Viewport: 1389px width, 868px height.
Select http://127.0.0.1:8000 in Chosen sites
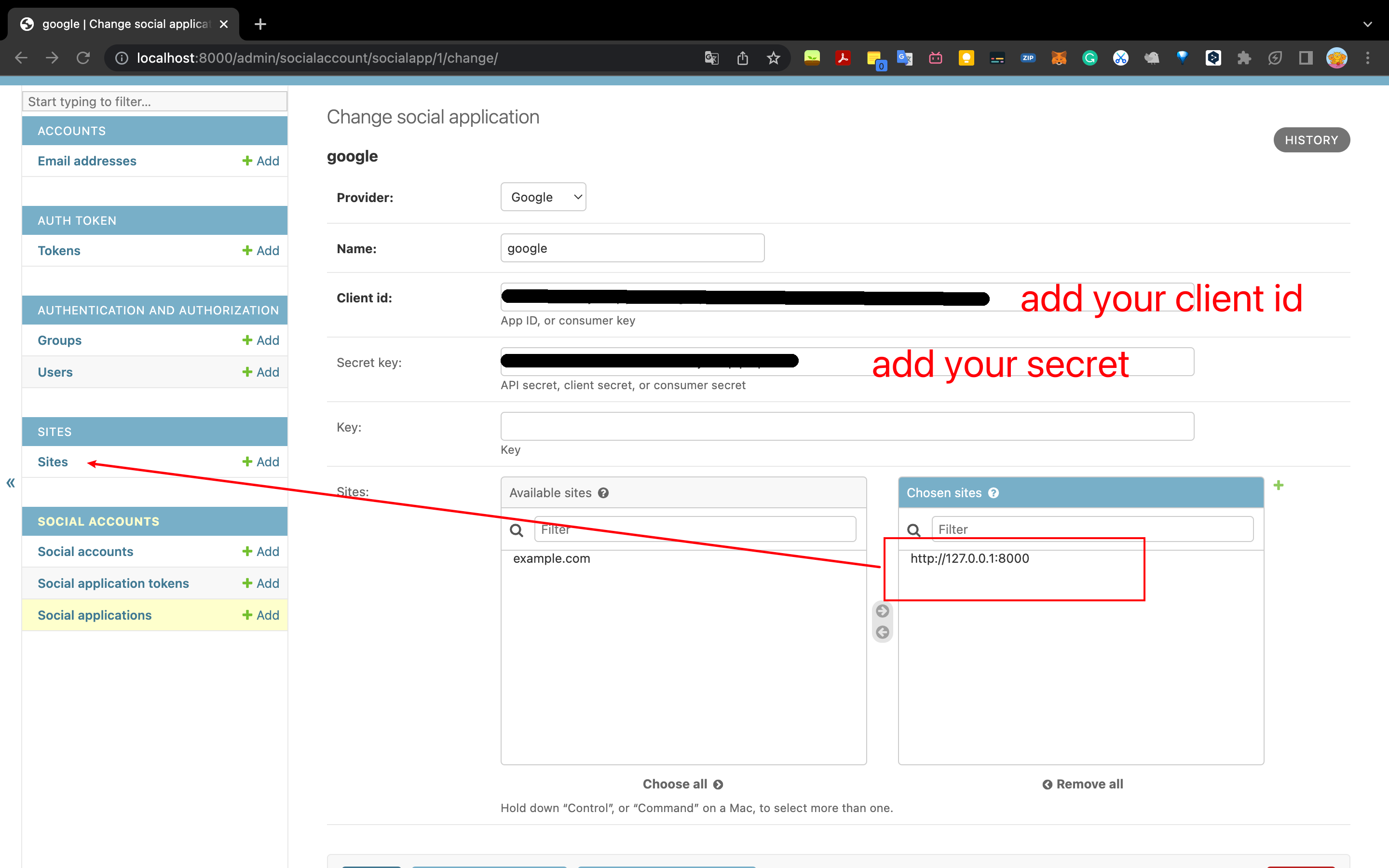pyautogui.click(x=969, y=557)
